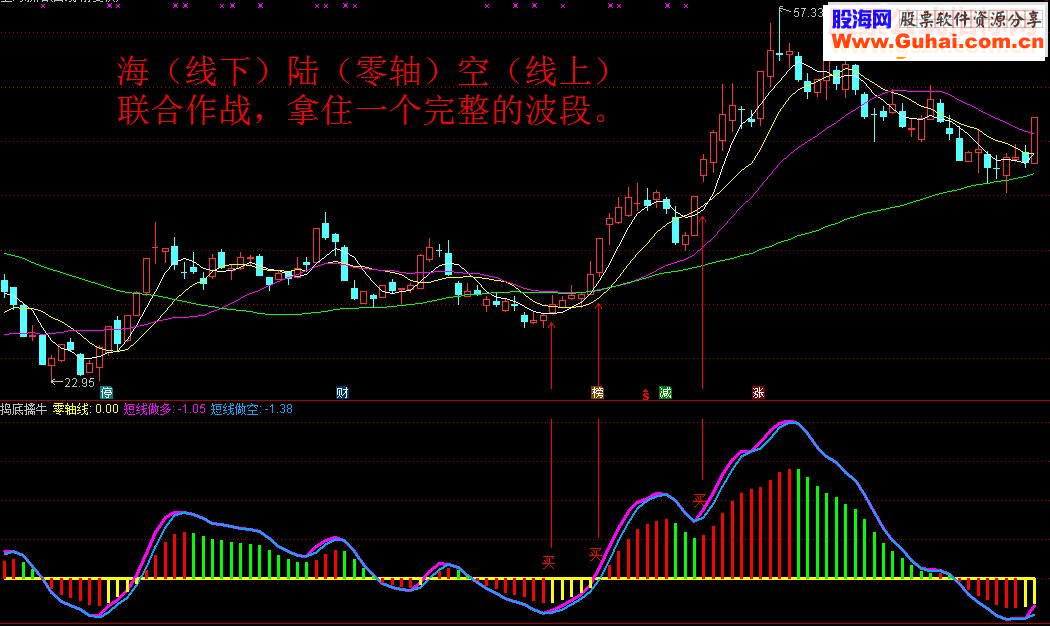
Task: Click the red $ dividend marker
Action: tap(646, 394)
